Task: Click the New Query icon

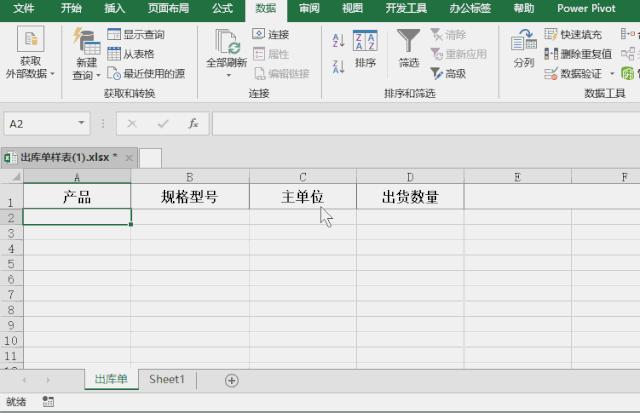Action: pyautogui.click(x=86, y=41)
